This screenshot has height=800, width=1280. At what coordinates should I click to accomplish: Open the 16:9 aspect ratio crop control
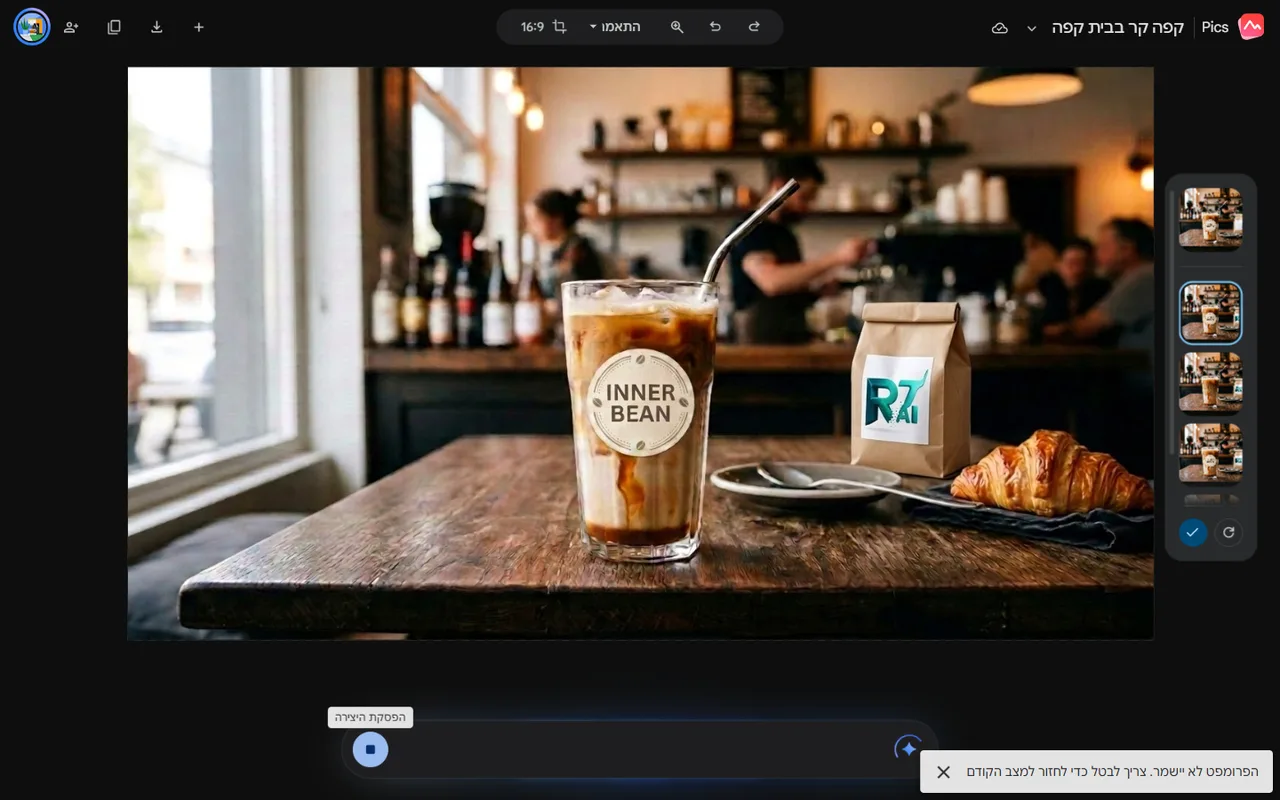[543, 27]
